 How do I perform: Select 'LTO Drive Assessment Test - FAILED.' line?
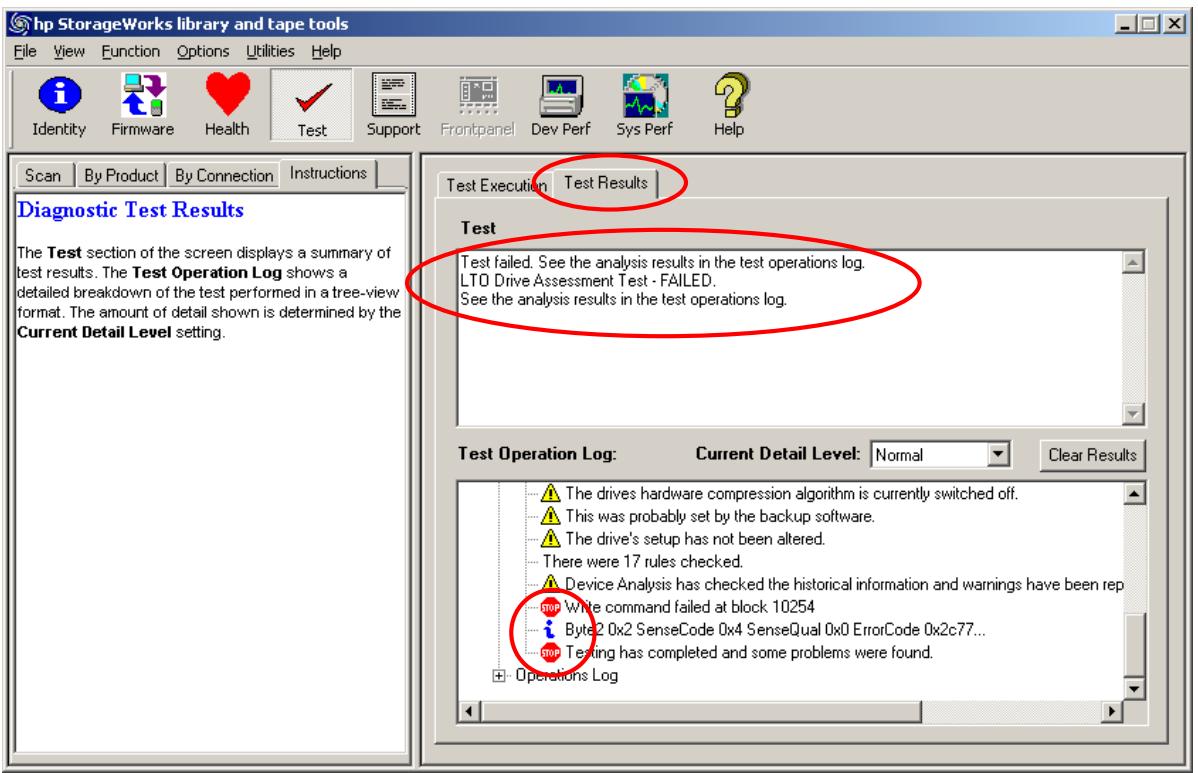[588, 280]
